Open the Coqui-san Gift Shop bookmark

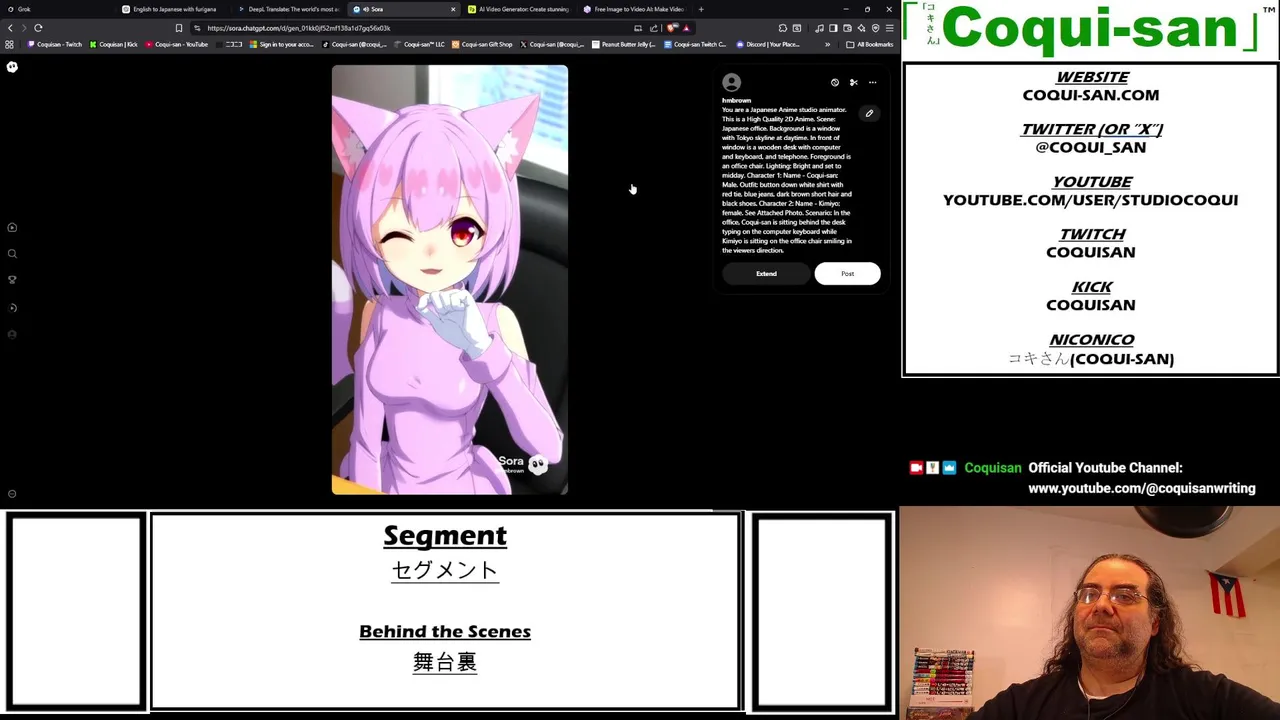(x=482, y=44)
